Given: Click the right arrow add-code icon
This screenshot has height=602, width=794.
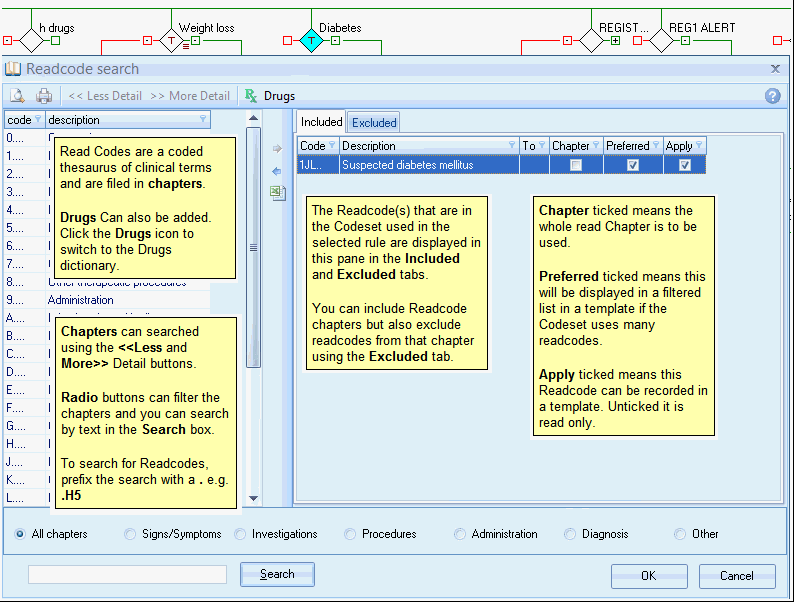Looking at the screenshot, I should 277,149.
